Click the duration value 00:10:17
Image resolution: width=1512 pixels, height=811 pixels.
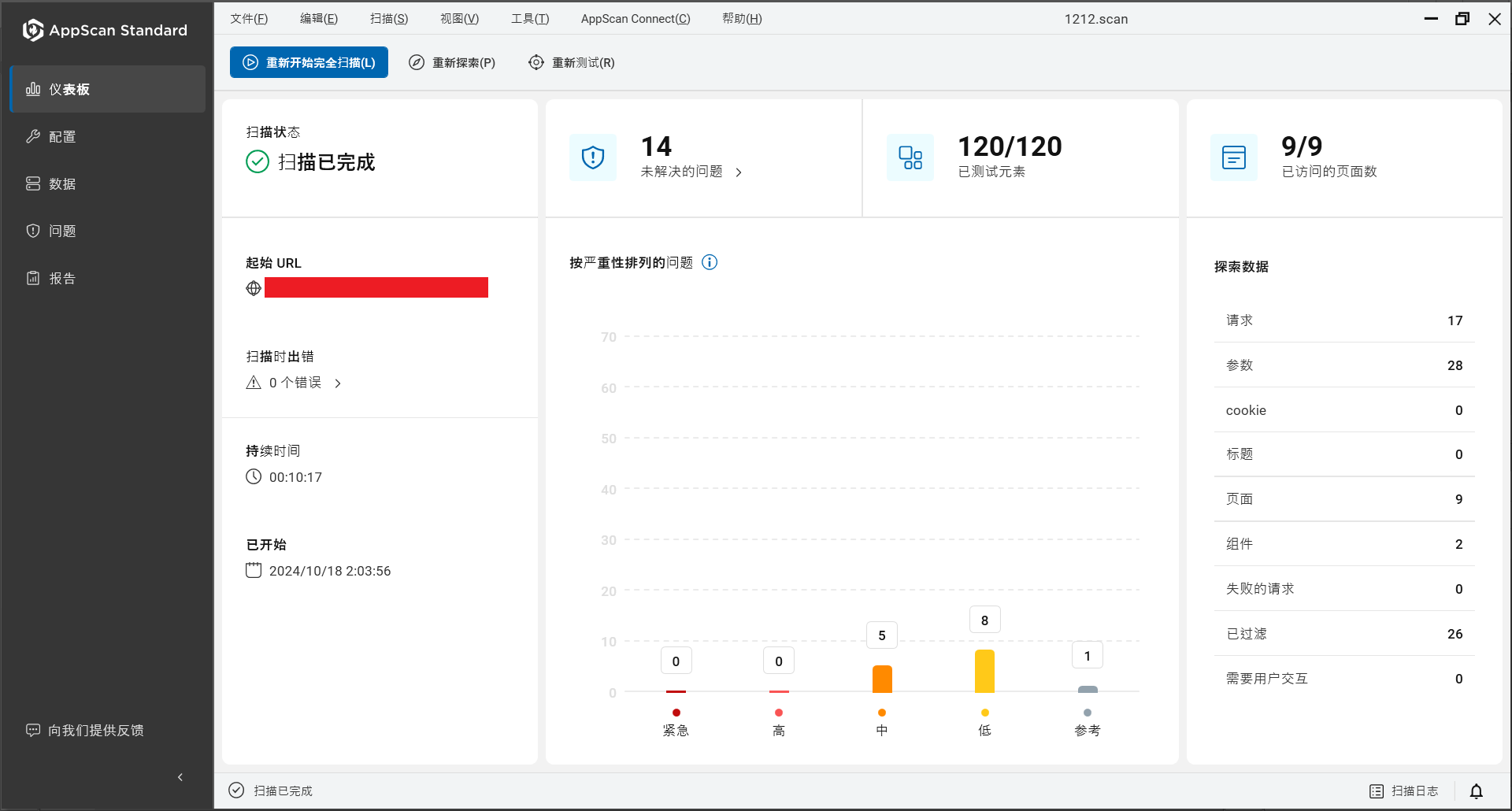tap(295, 477)
